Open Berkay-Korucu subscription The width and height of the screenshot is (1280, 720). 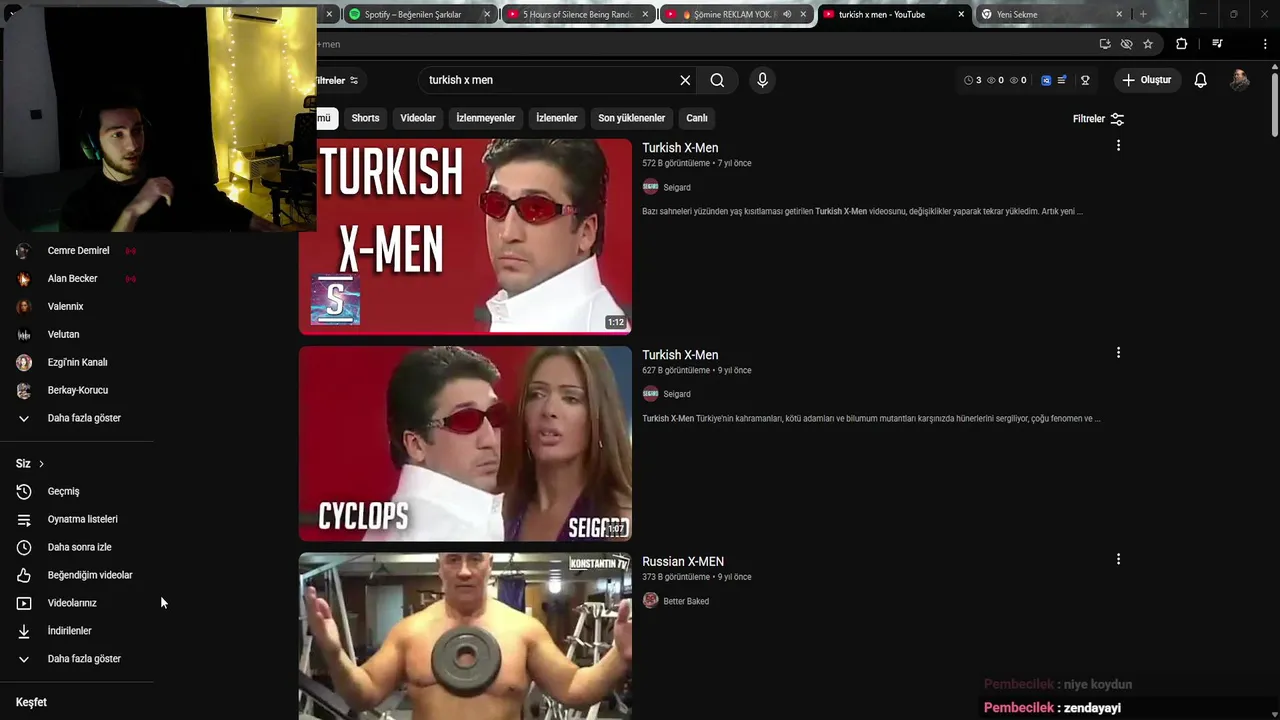click(77, 391)
